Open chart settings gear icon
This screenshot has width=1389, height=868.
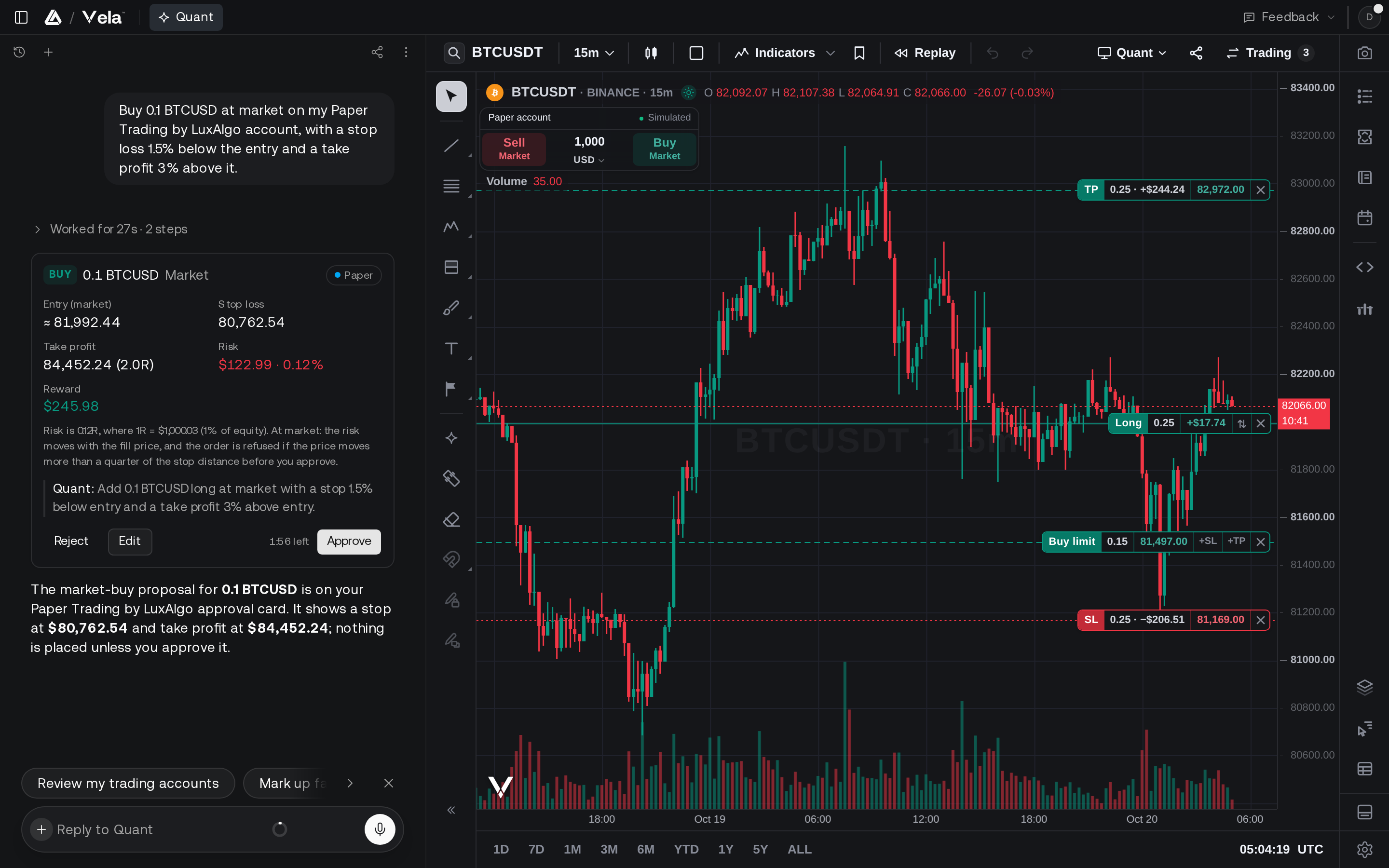(1364, 849)
